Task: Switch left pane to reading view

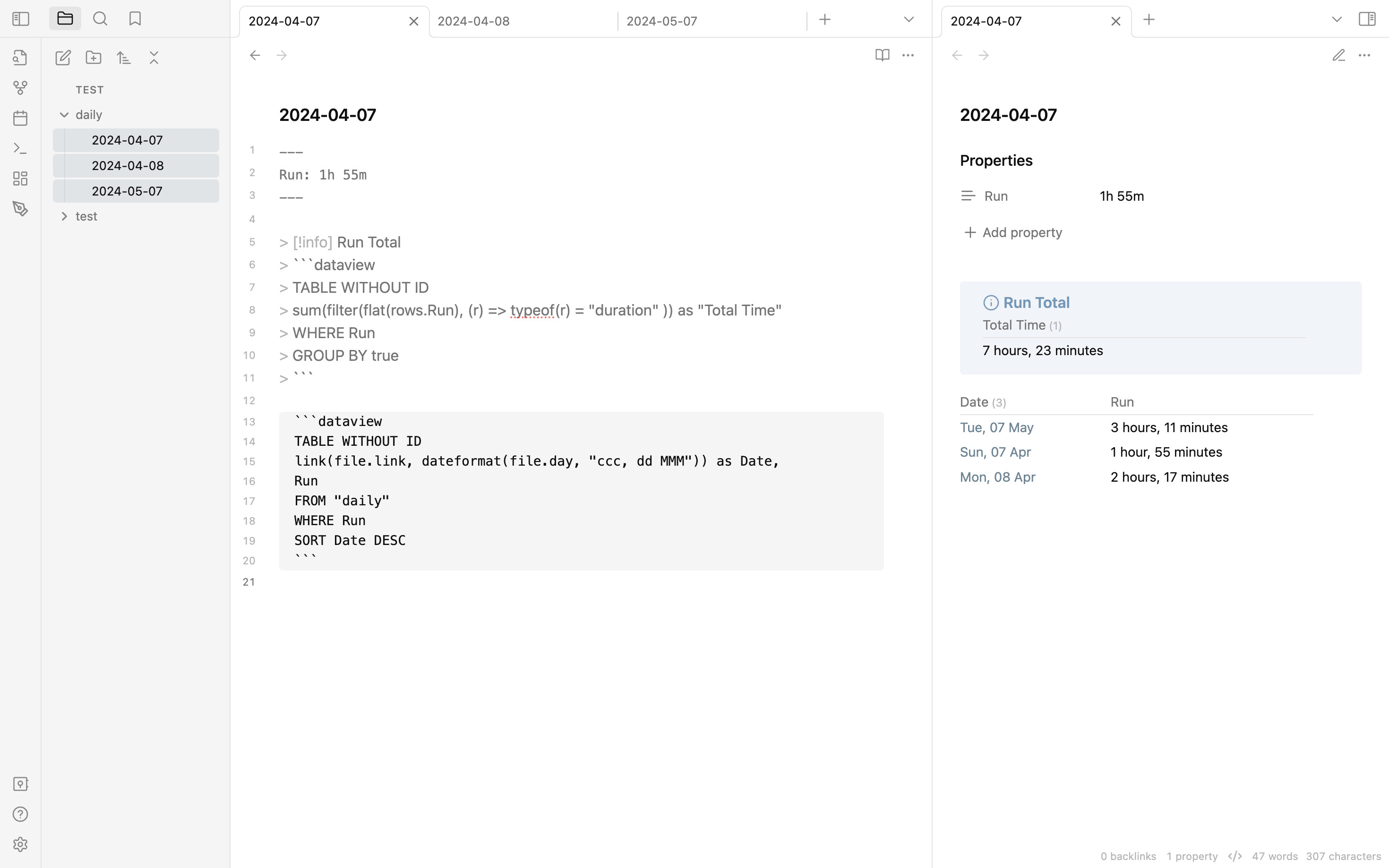Action: [882, 56]
